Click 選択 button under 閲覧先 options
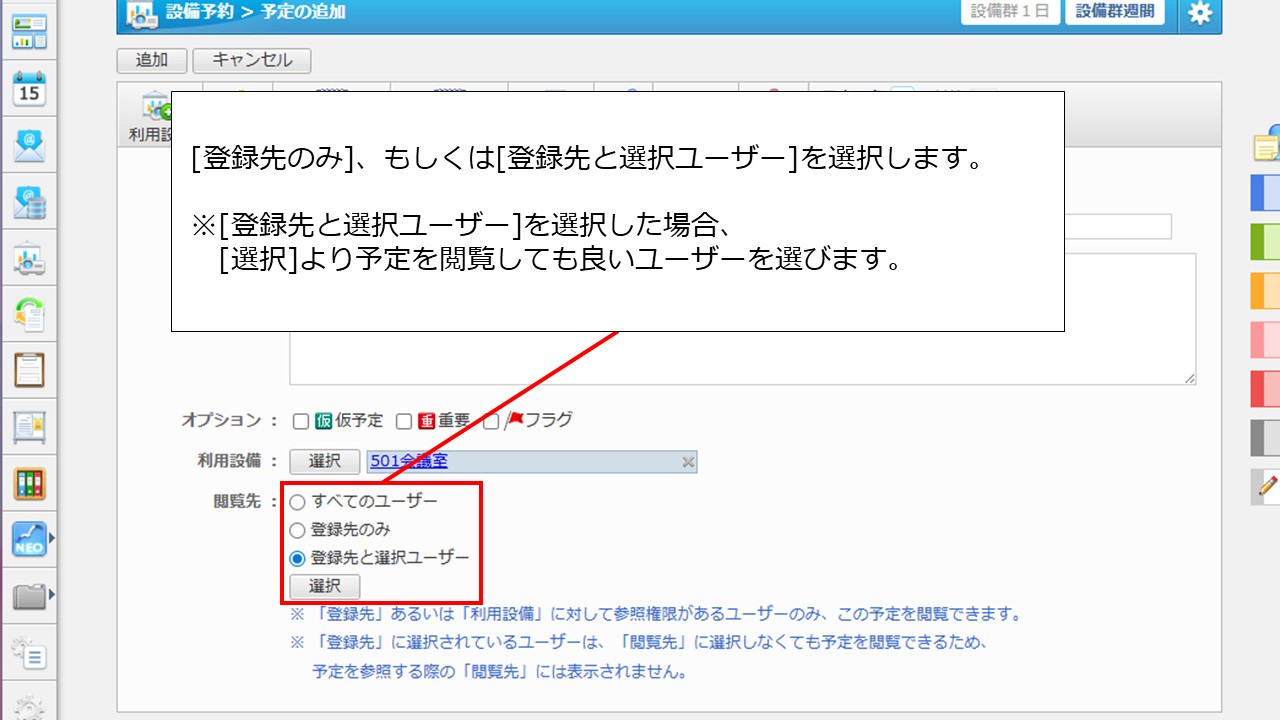Screen dimensions: 1280x720 point(325,587)
